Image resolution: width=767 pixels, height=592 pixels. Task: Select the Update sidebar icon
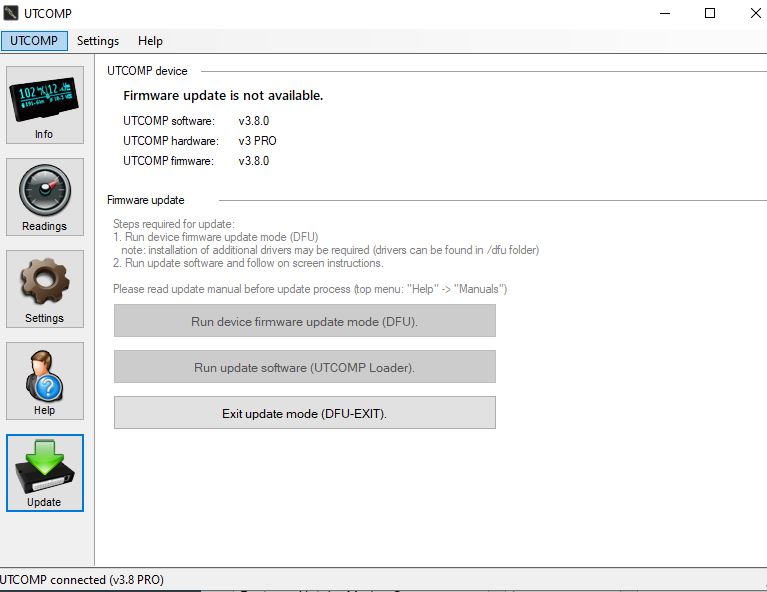[x=45, y=473]
